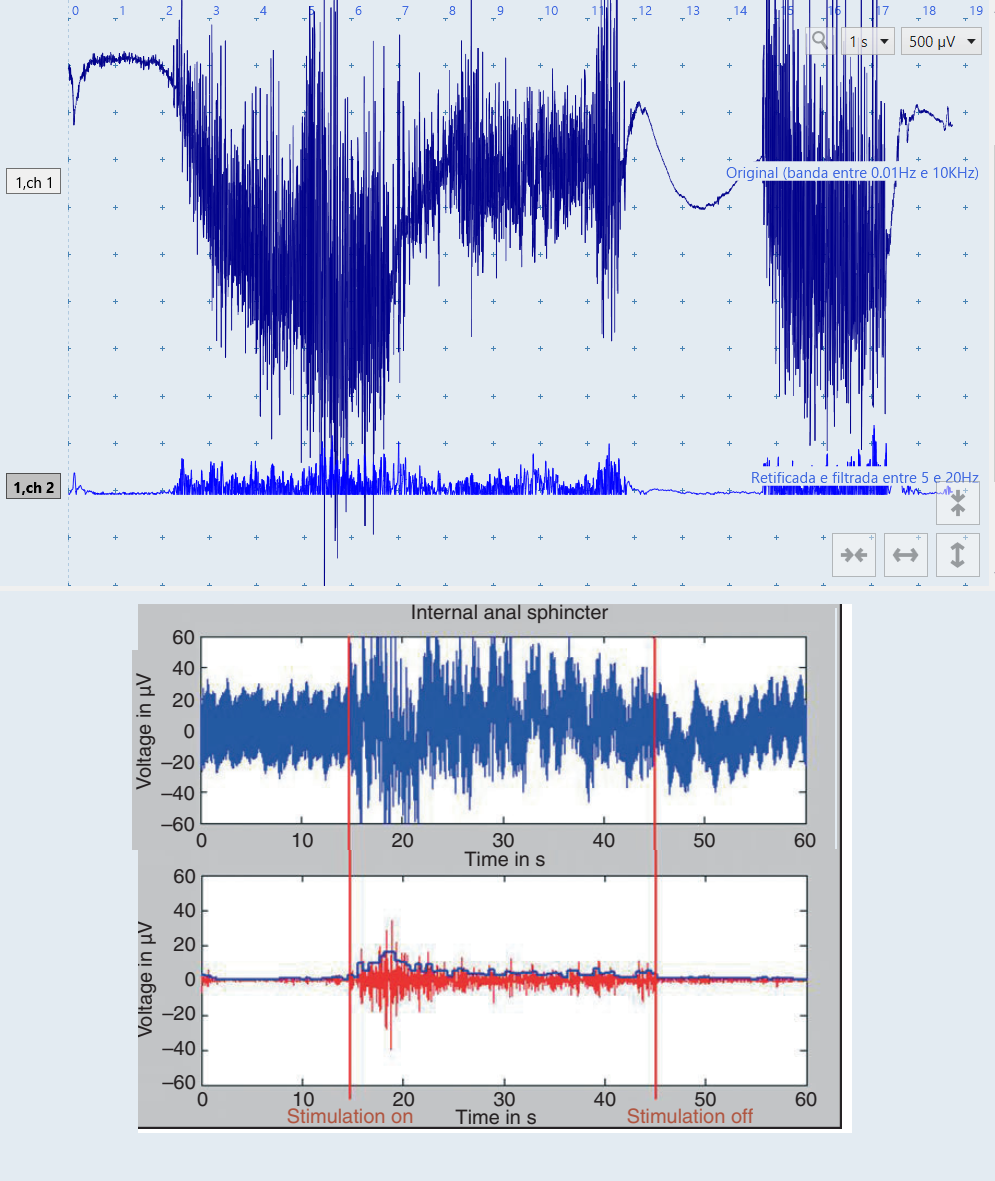Open the 1 s time scale dropdown

click(x=868, y=41)
